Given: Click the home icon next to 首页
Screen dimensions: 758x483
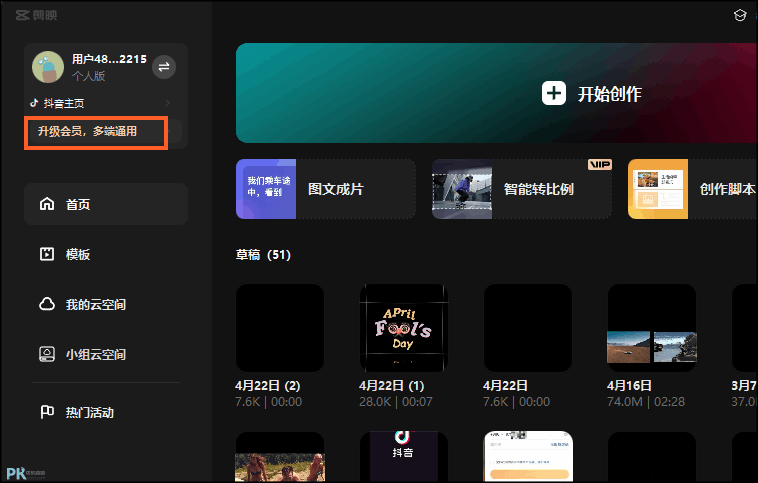Looking at the screenshot, I should point(47,204).
